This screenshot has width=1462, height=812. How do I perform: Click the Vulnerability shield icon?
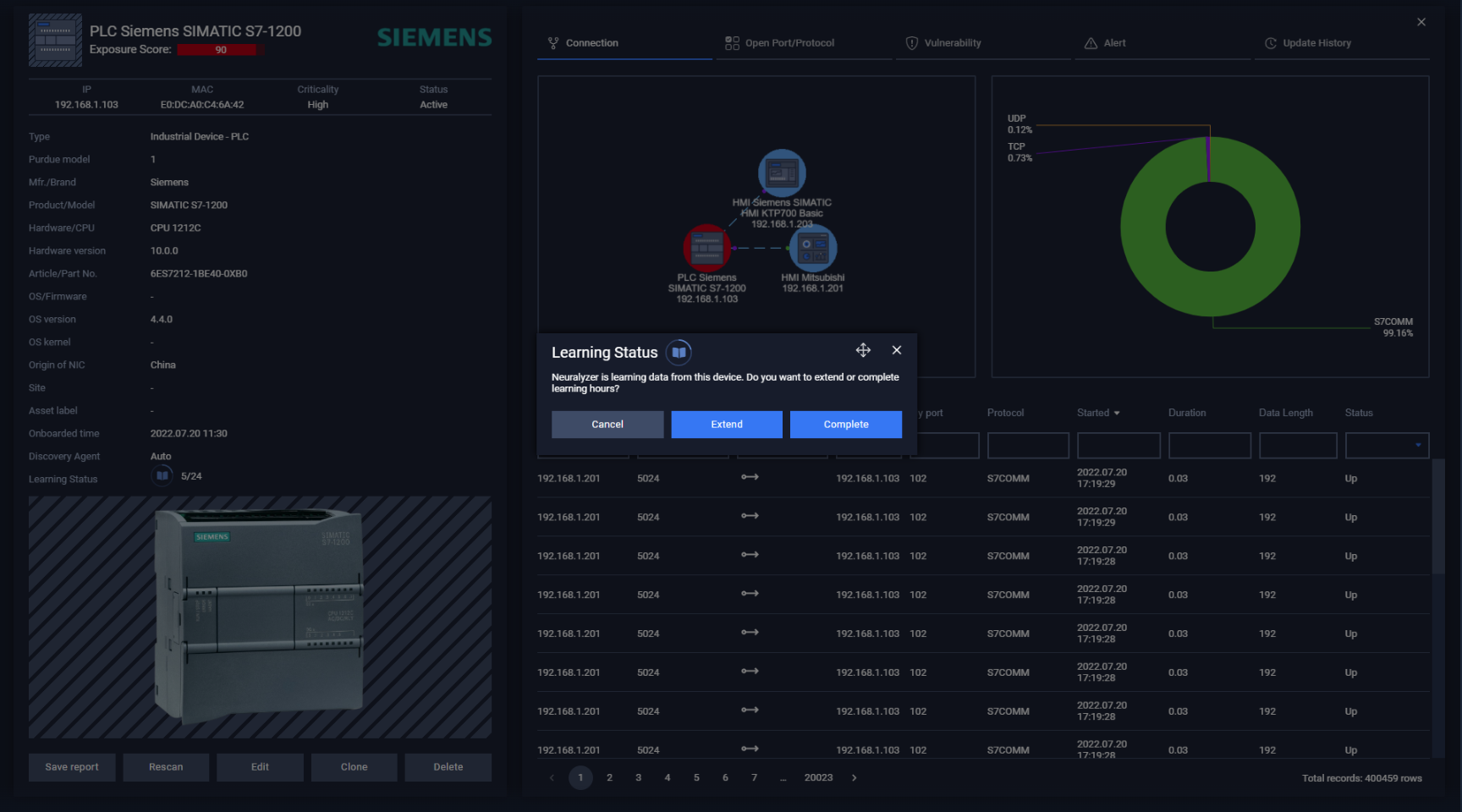[x=912, y=43]
